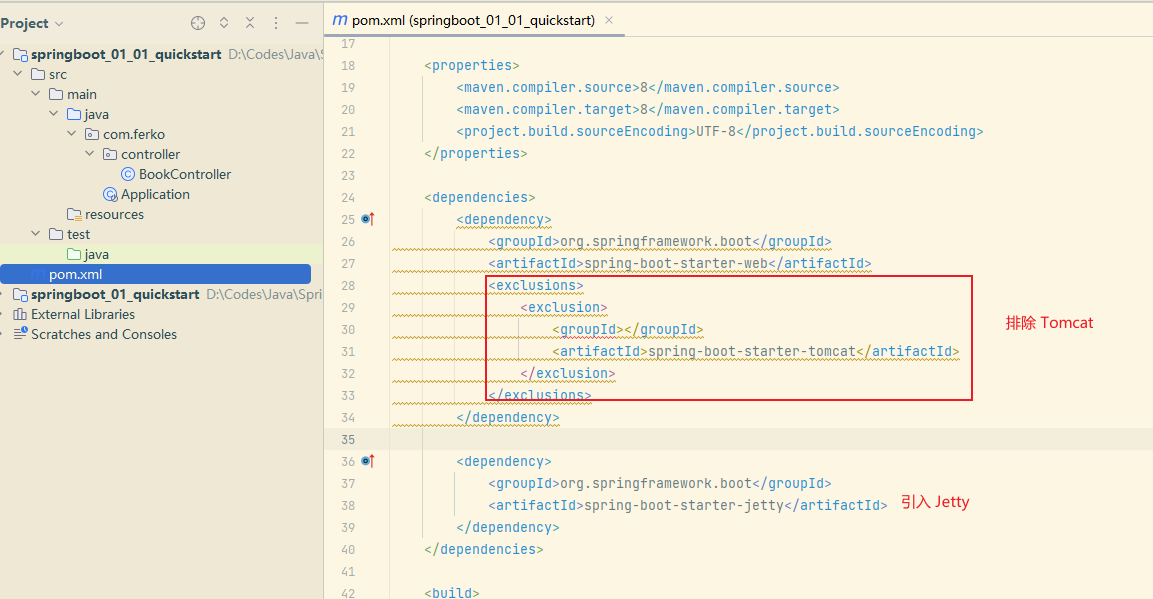Image resolution: width=1153 pixels, height=599 pixels.
Task: Select pom.xml (springboot_01_01_quickstart) tab
Action: pyautogui.click(x=474, y=20)
